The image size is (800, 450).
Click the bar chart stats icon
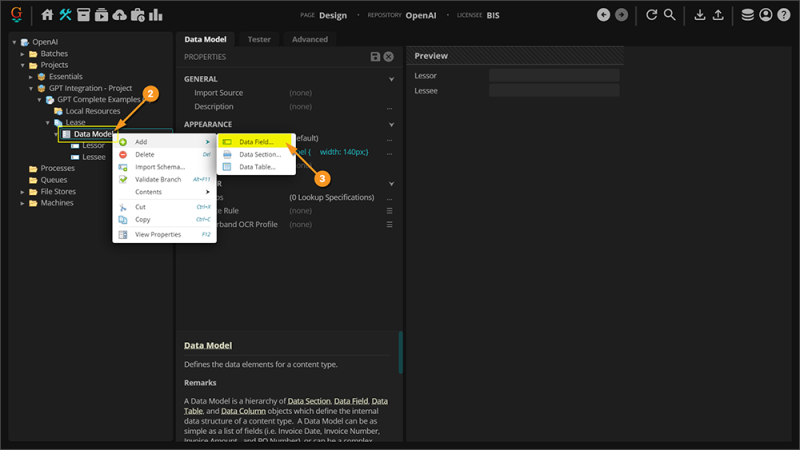coord(156,15)
